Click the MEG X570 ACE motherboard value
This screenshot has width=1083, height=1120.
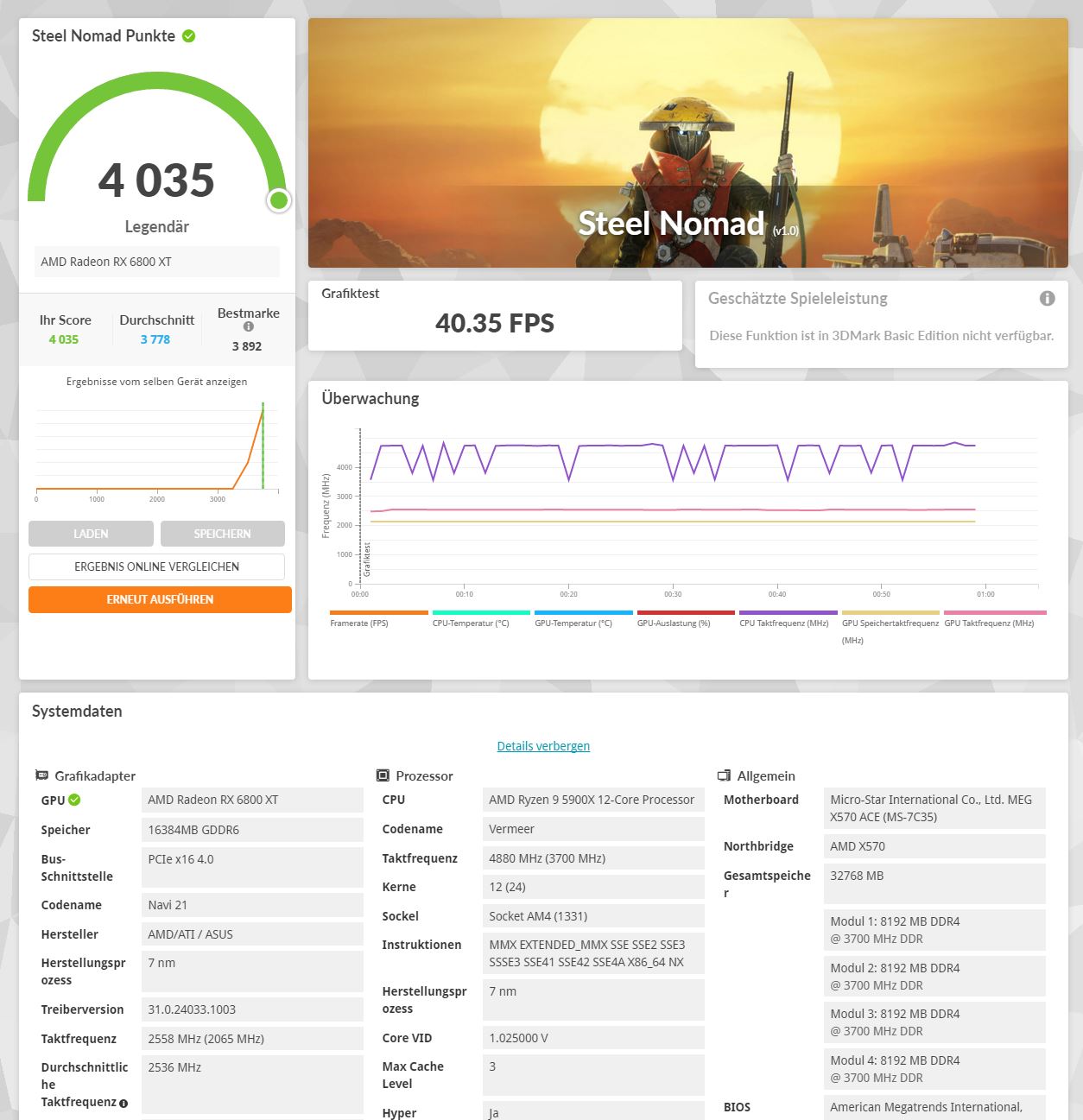click(x=934, y=808)
